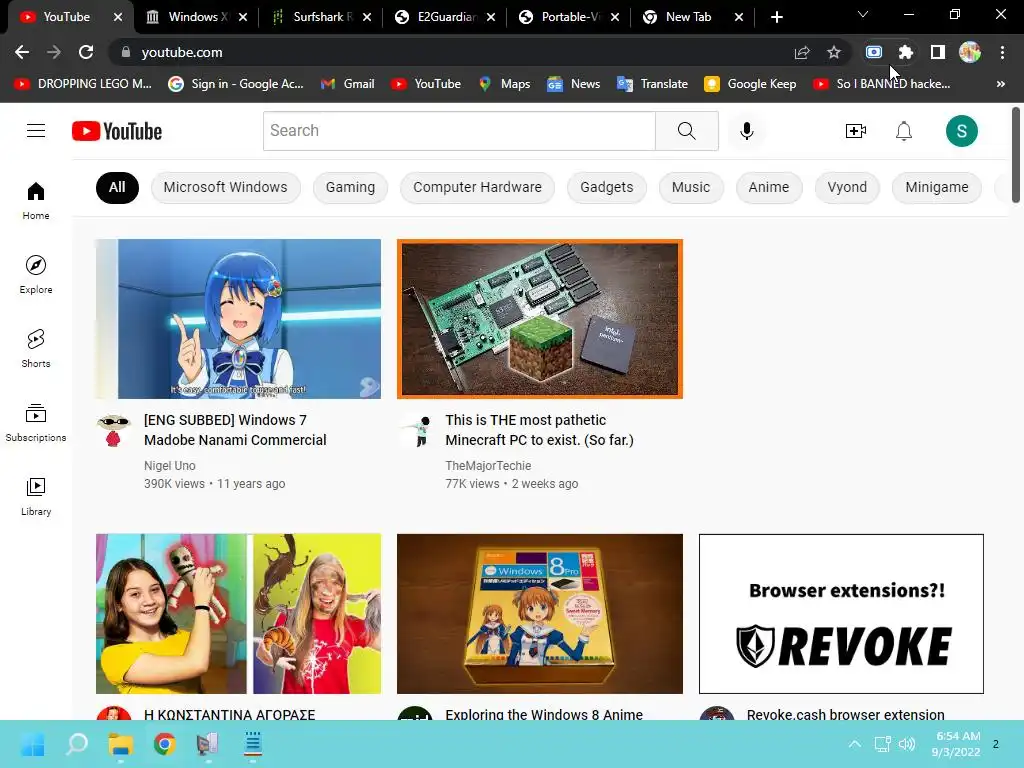Screen dimensions: 1024x768
Task: Select the Anime filter chip
Action: pyautogui.click(x=769, y=187)
